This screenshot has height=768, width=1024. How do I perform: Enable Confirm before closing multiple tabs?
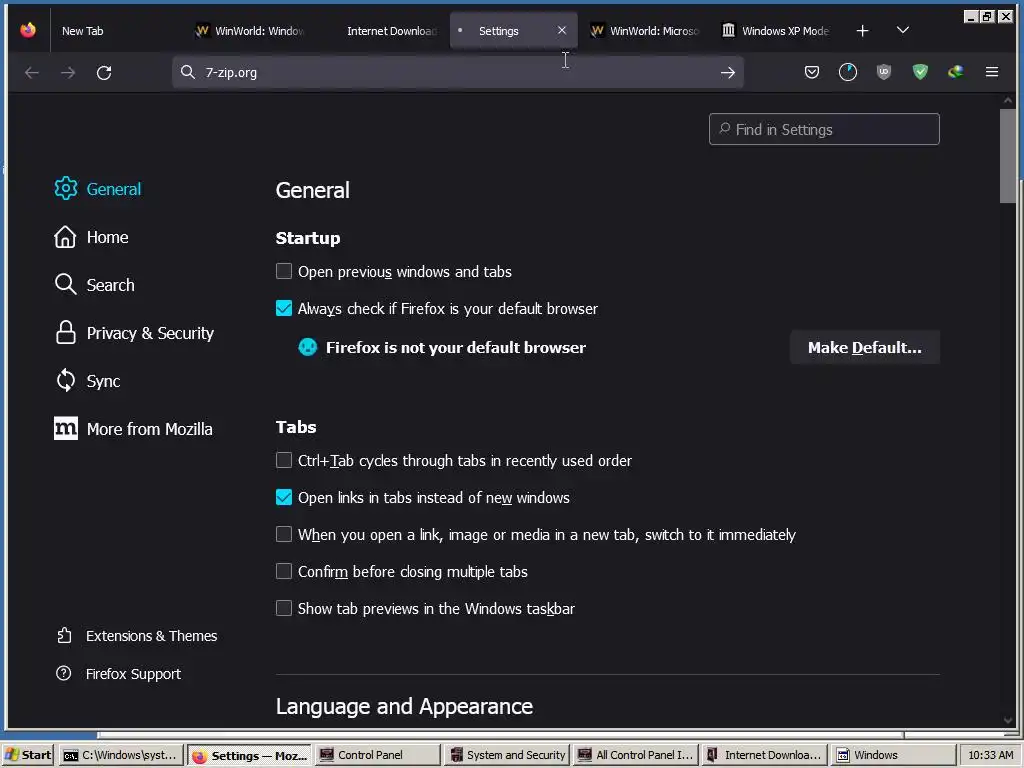tap(283, 571)
